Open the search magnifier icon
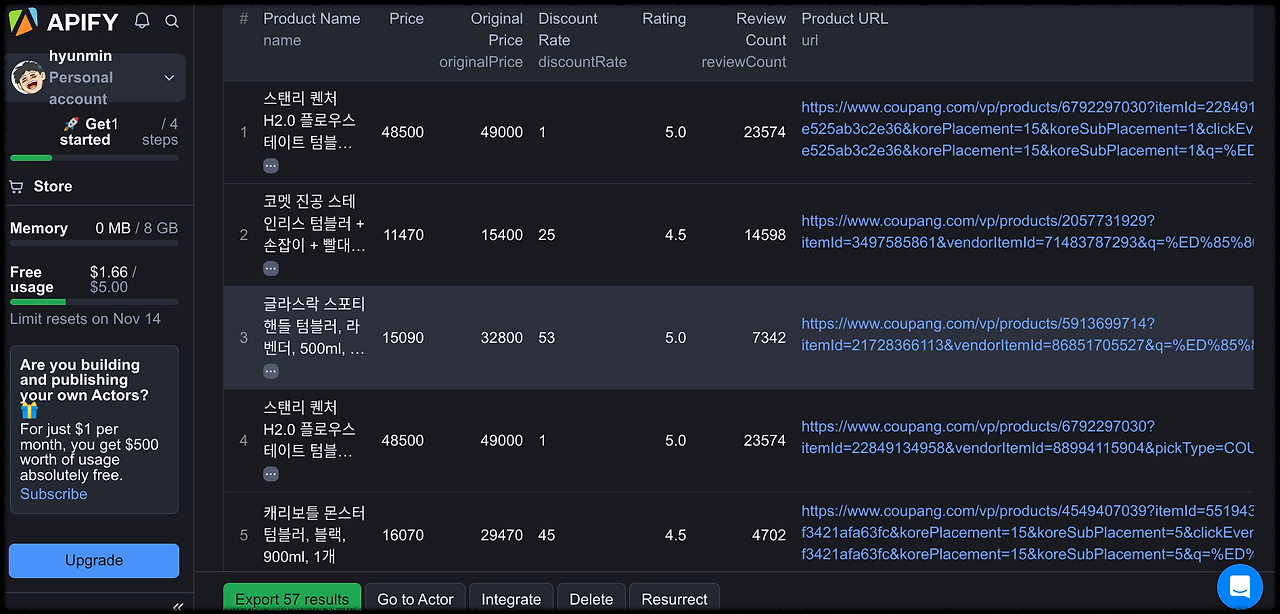 [x=172, y=21]
